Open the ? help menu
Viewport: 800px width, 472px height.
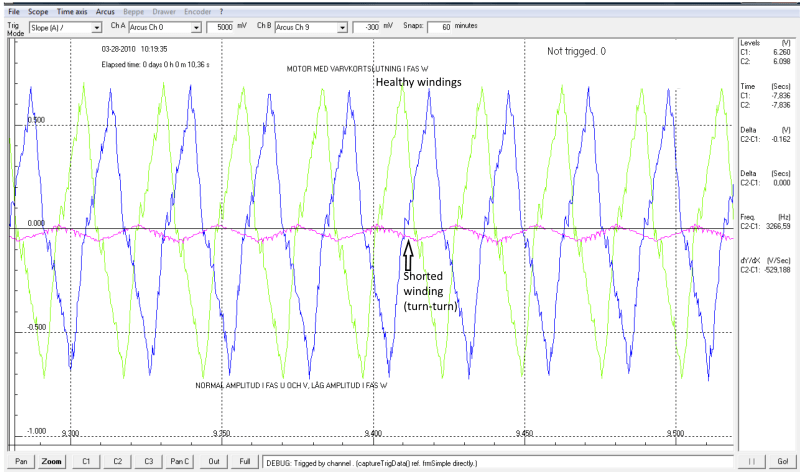click(221, 11)
